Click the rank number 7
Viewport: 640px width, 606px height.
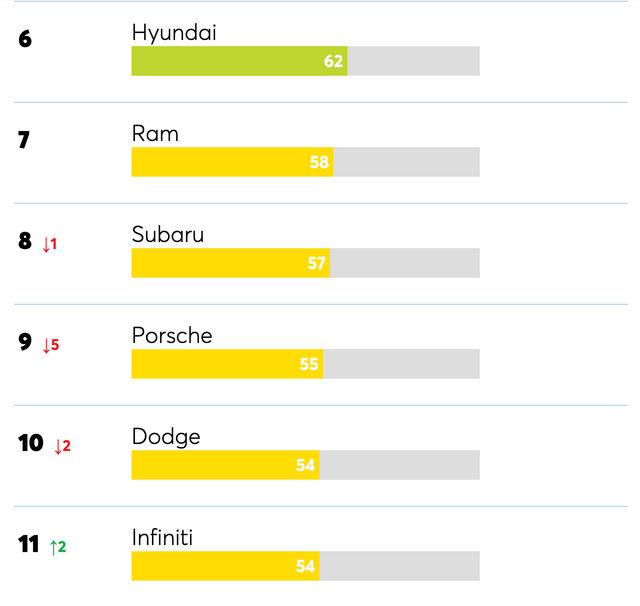24,141
